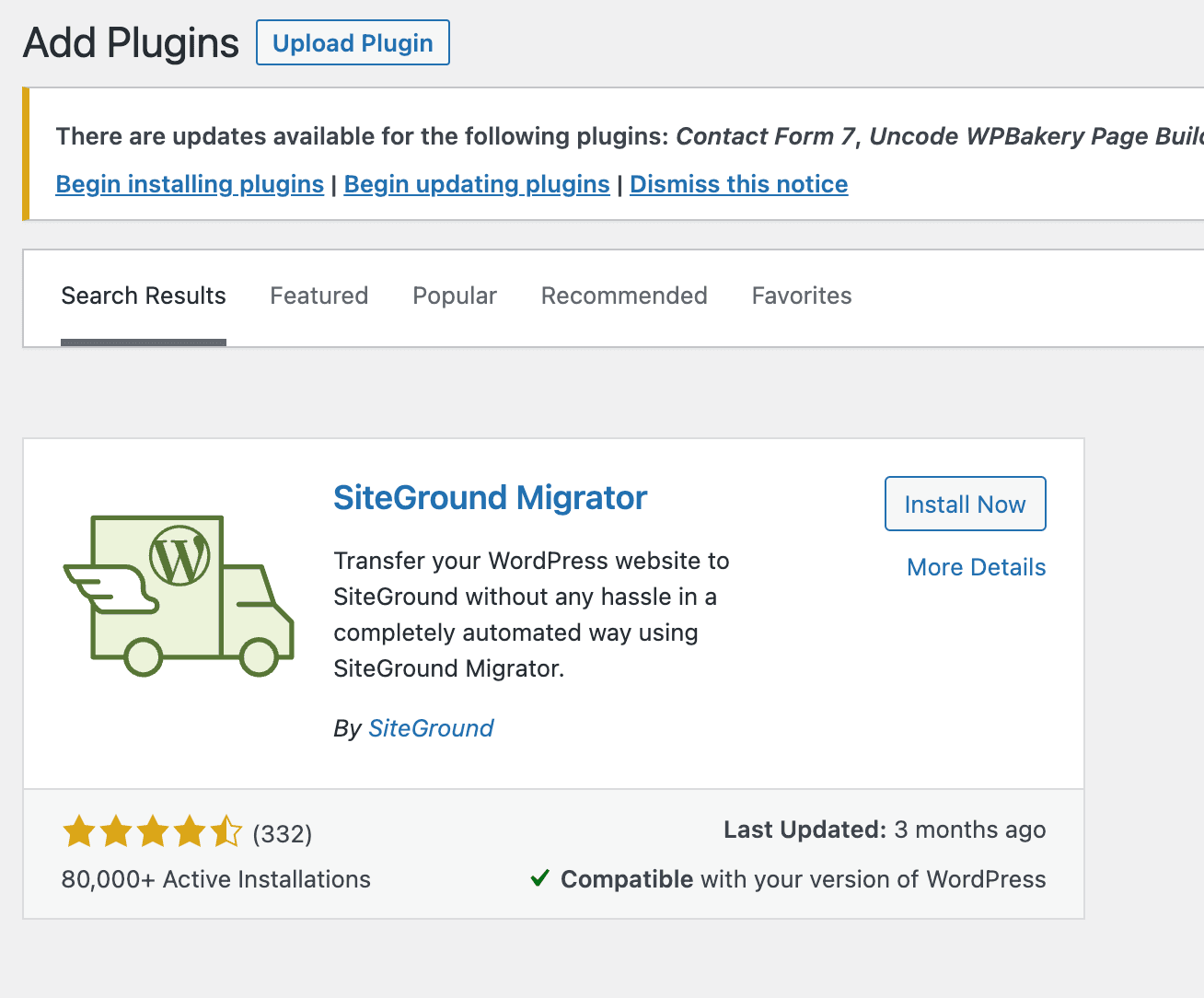This screenshot has height=998, width=1204.
Task: Open More Details for SiteGround Migrator
Action: [x=977, y=567]
